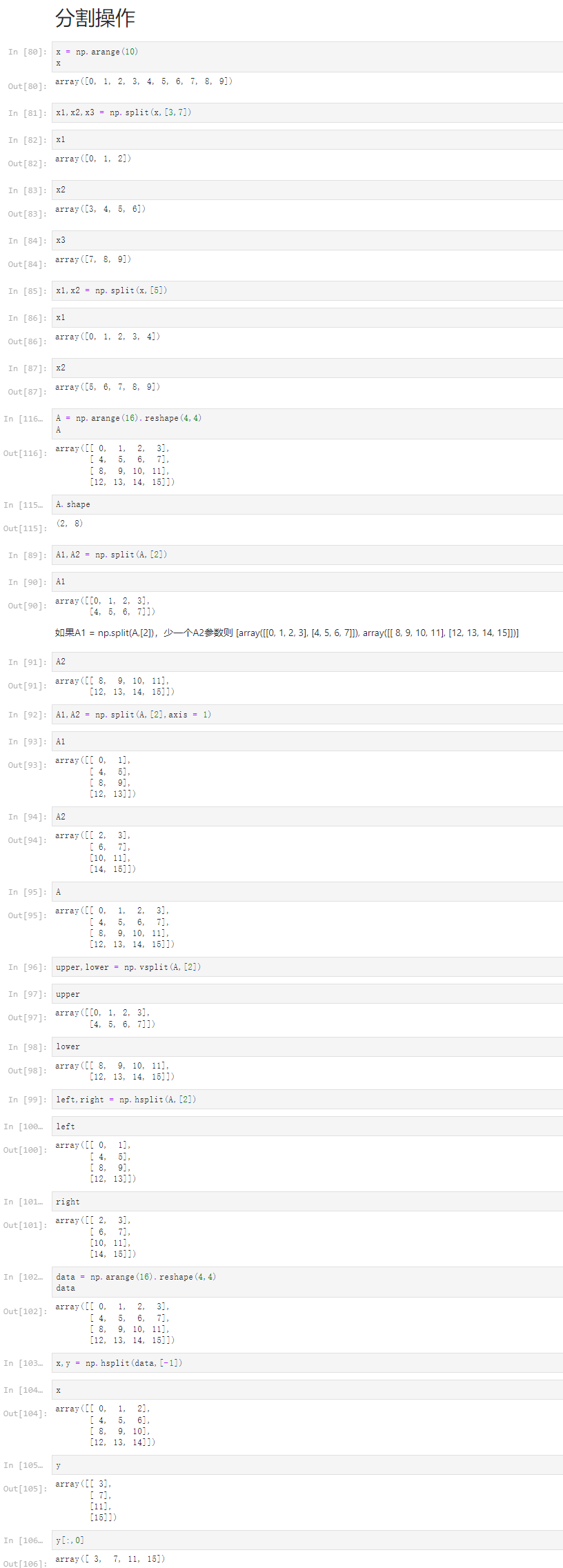Select the Out[98] array output
Viewport: 563px width, 1568px height.
click(x=115, y=1071)
